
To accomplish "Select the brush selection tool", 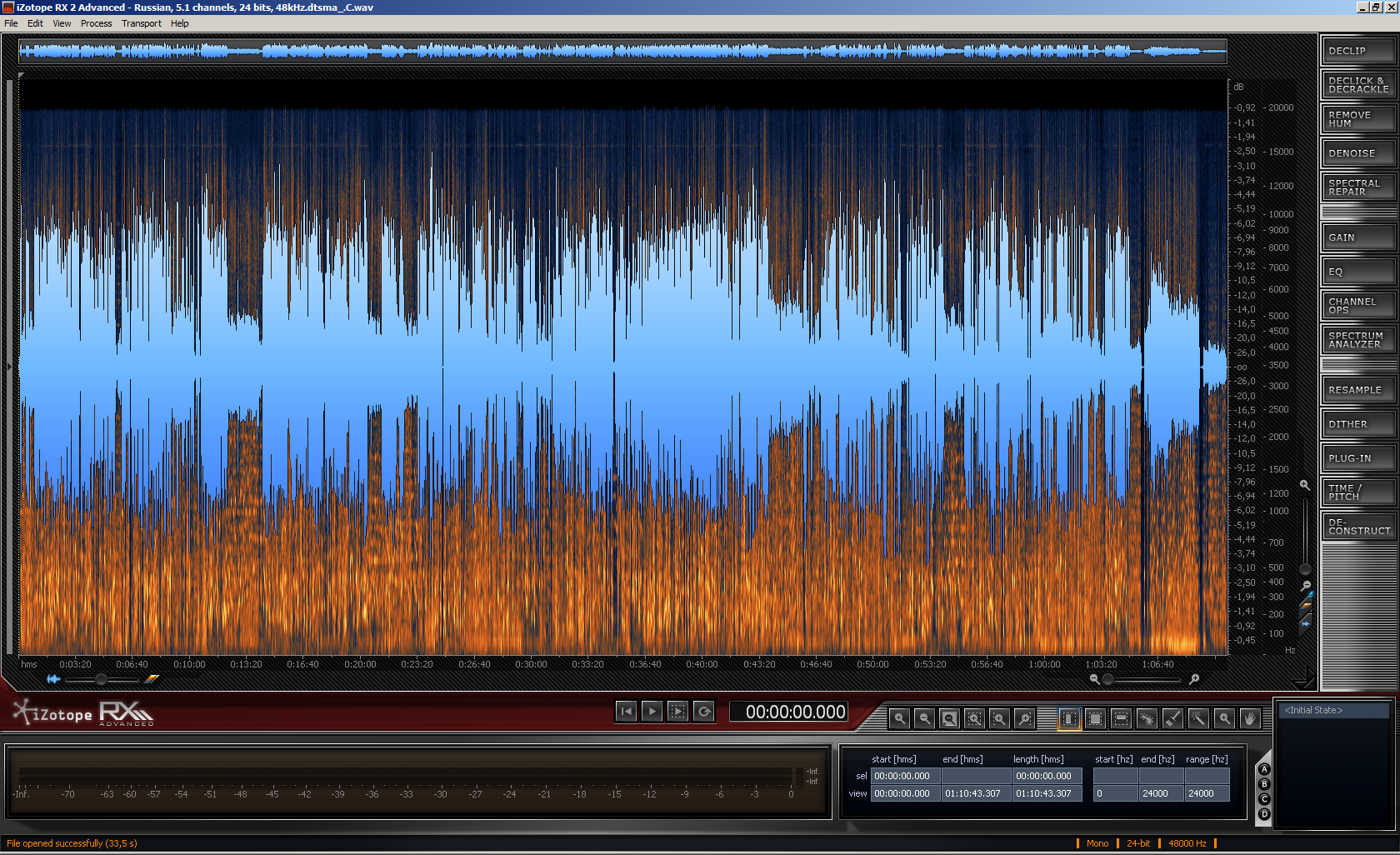I will (1172, 718).
